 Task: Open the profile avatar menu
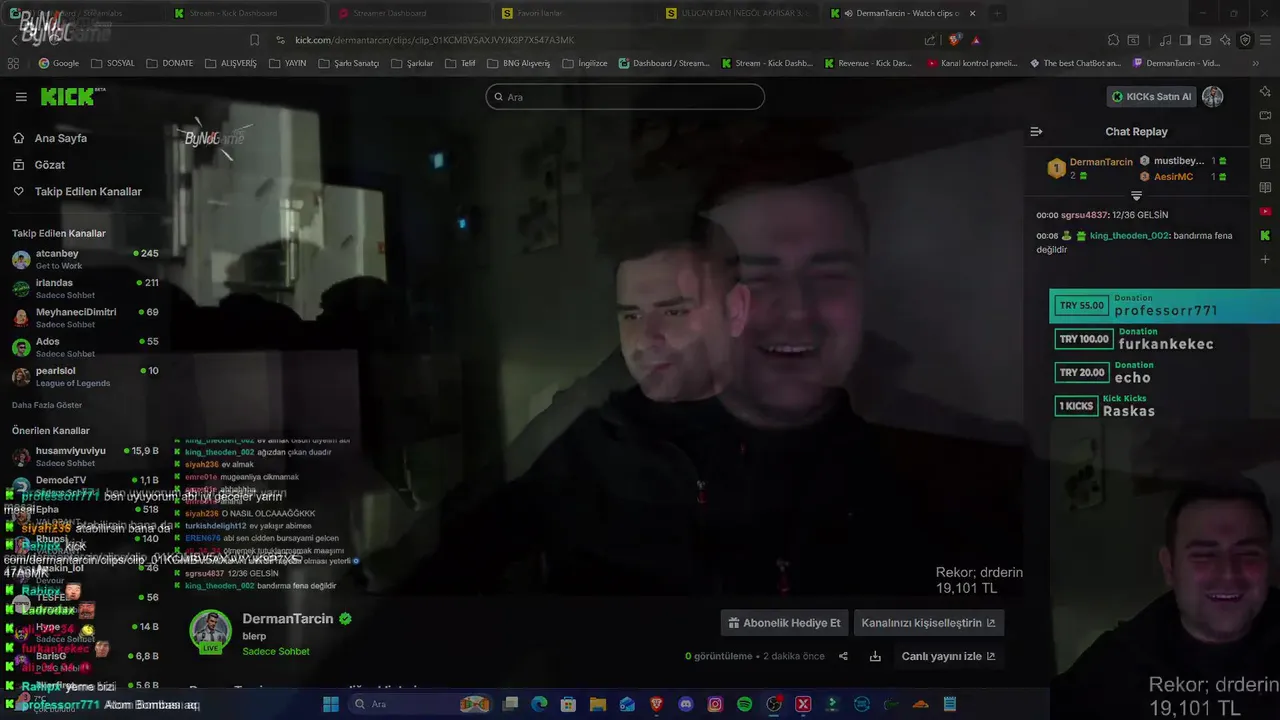pos(1212,97)
